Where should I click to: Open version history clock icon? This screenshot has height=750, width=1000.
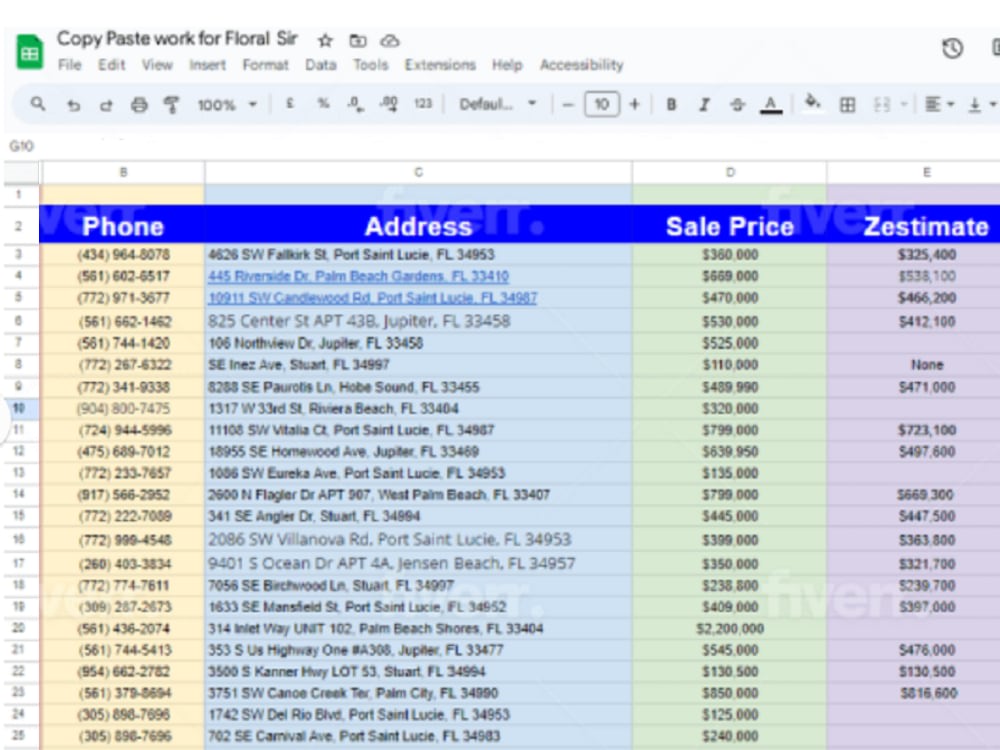pyautogui.click(x=952, y=48)
